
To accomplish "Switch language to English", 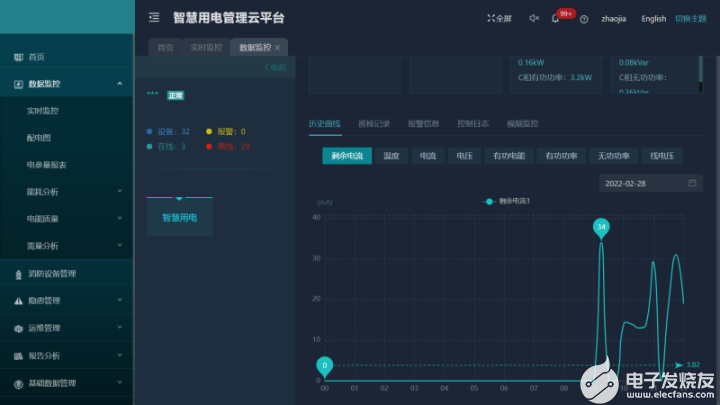I will click(x=653, y=19).
